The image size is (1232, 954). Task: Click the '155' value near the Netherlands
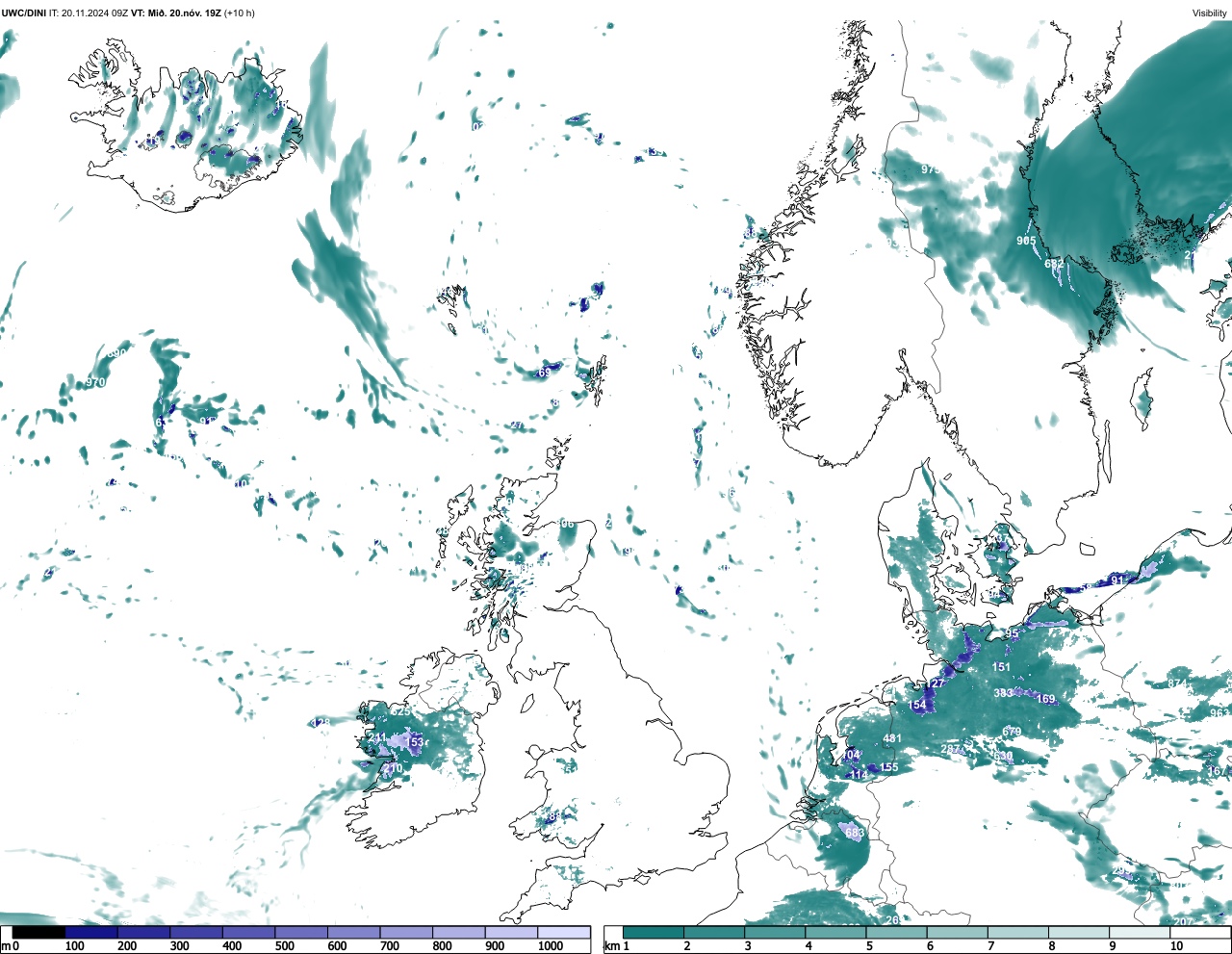point(889,767)
